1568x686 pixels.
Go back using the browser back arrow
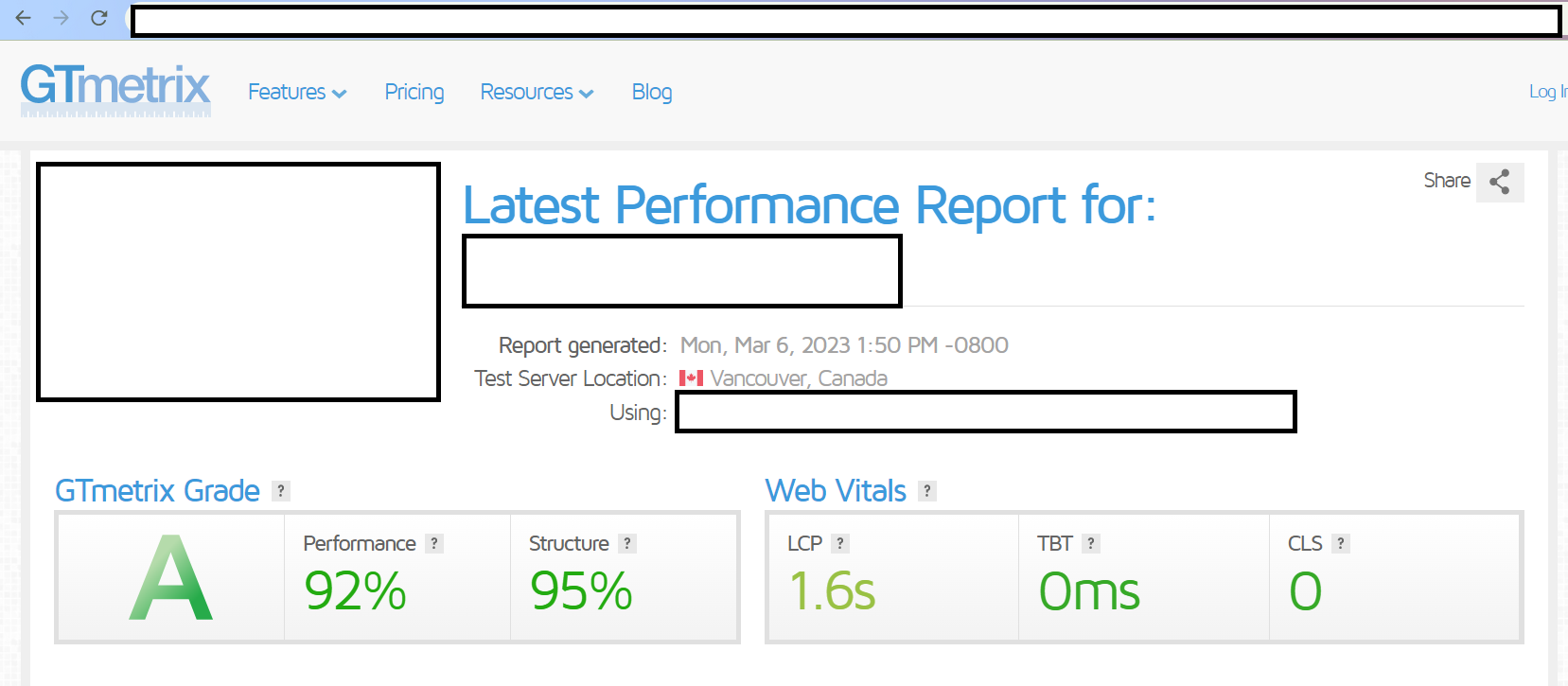pyautogui.click(x=24, y=18)
